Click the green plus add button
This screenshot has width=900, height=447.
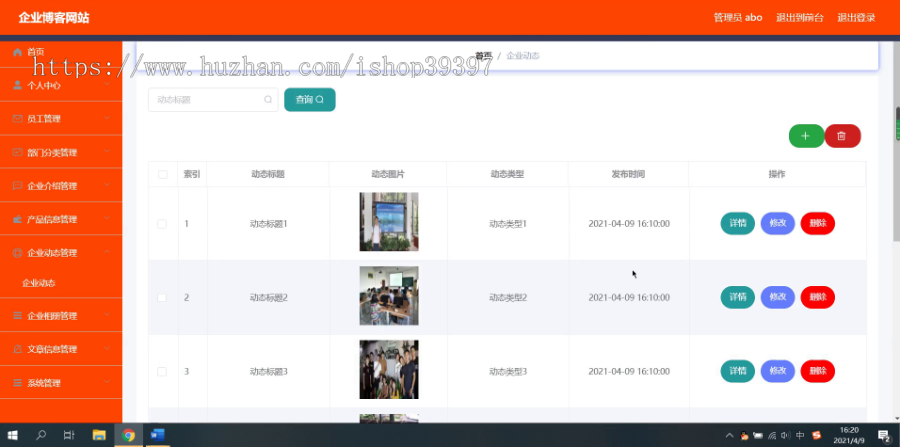click(806, 136)
